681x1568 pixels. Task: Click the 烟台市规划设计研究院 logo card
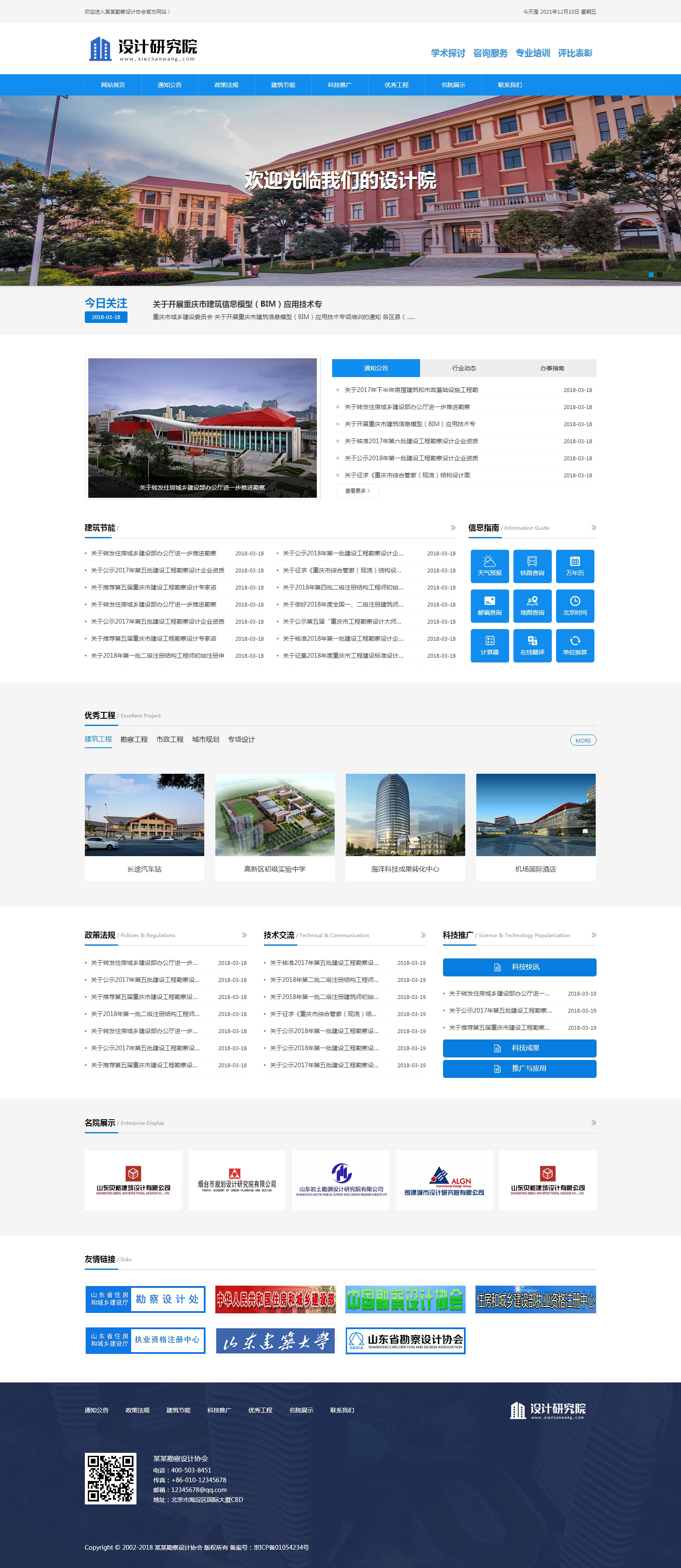point(237,1180)
